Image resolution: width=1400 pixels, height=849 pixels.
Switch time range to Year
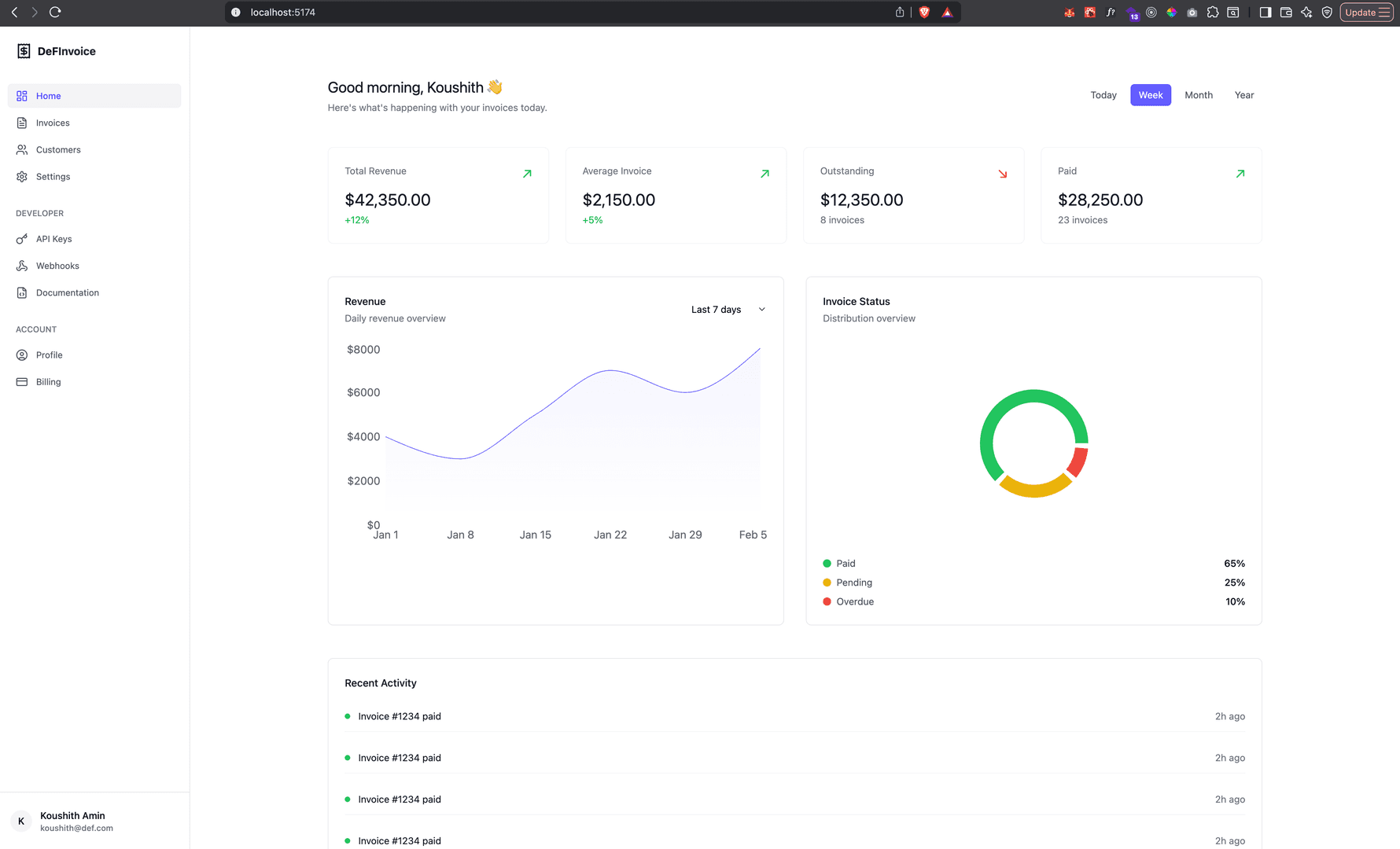[1243, 95]
